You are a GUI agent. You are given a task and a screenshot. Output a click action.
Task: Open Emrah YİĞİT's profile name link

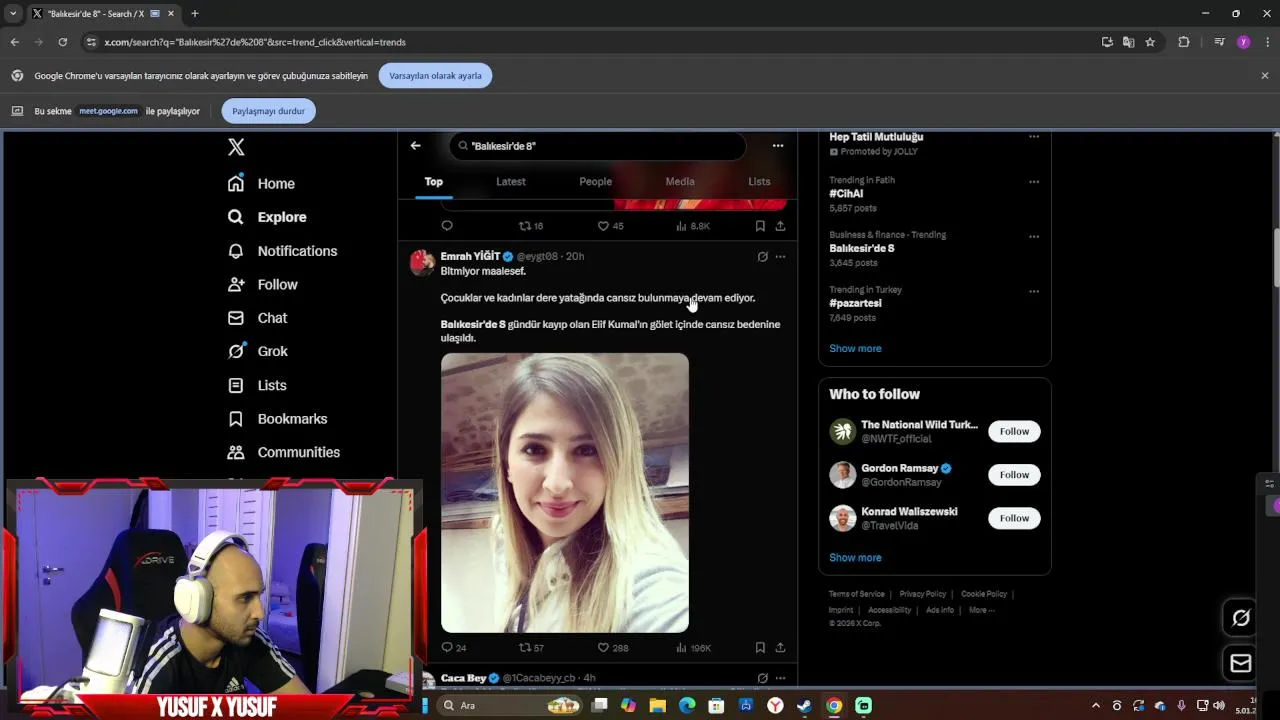pyautogui.click(x=470, y=257)
